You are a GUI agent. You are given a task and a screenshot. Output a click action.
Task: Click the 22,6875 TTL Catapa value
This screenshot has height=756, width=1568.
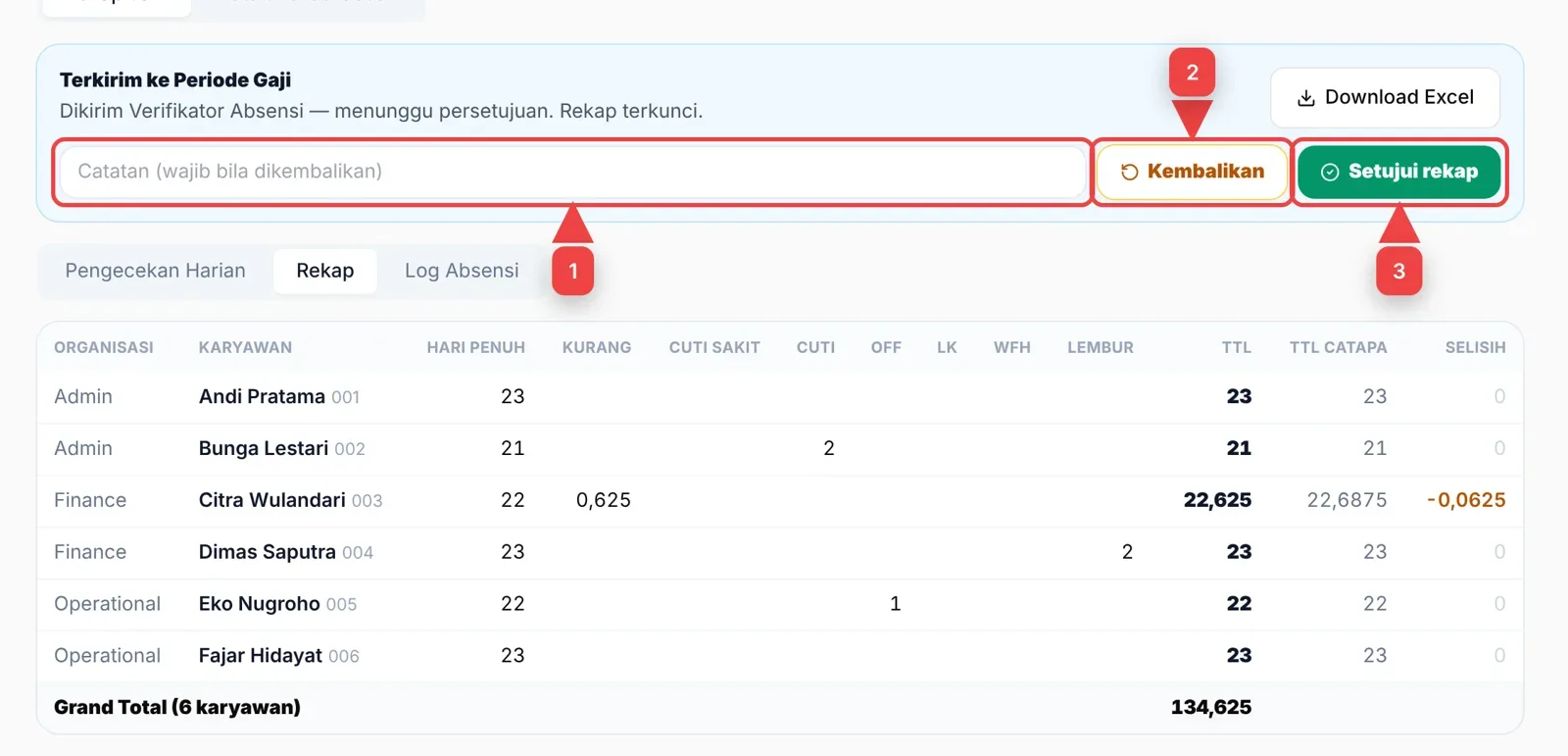pyautogui.click(x=1347, y=500)
